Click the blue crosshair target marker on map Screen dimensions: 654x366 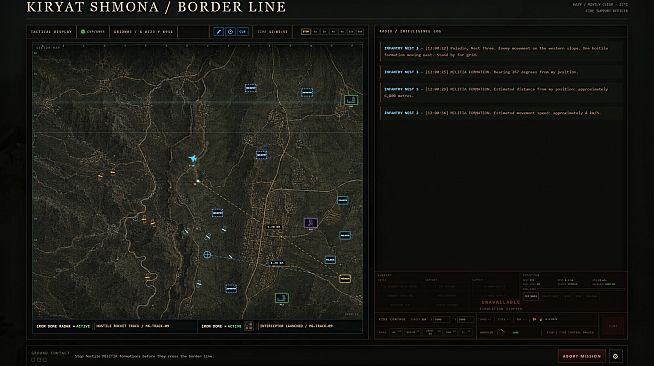tap(207, 254)
